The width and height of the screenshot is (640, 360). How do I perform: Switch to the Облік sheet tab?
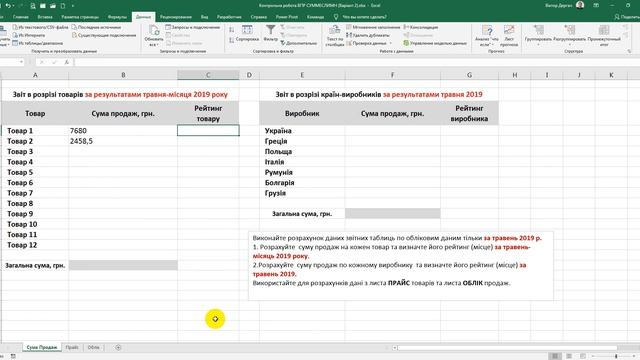tap(93, 347)
